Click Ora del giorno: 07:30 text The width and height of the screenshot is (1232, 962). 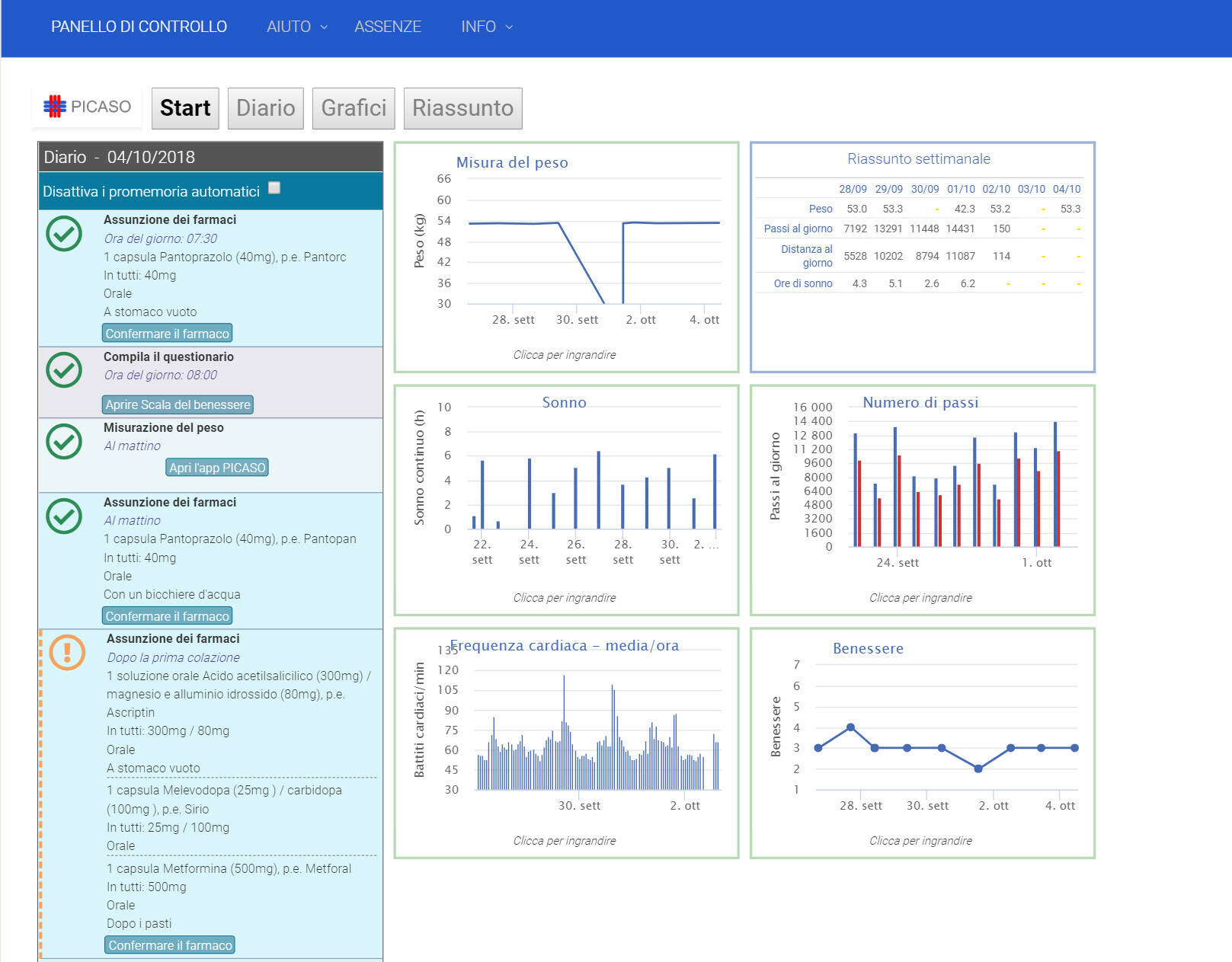tap(160, 238)
